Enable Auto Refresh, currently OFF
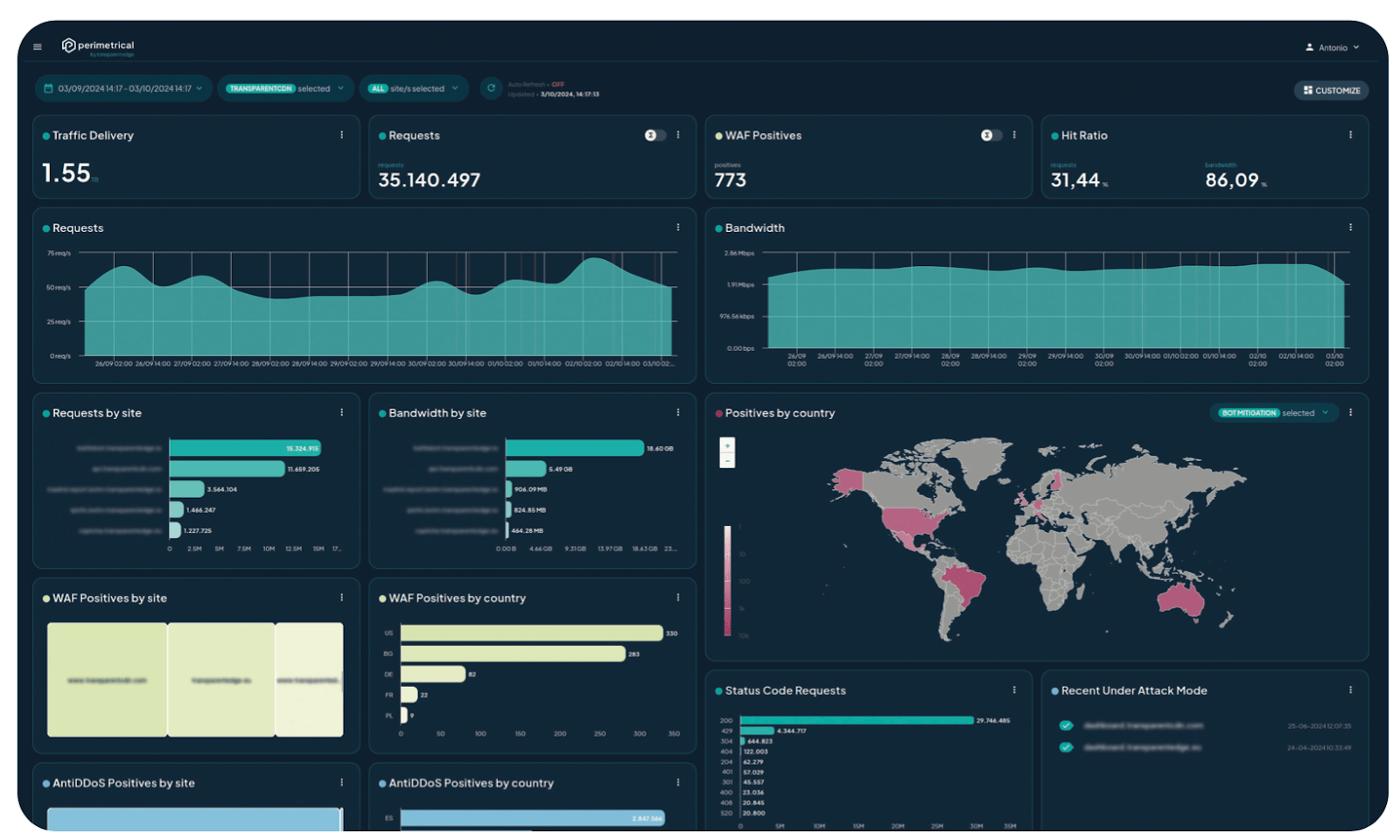This screenshot has height=840, width=1400. (557, 84)
